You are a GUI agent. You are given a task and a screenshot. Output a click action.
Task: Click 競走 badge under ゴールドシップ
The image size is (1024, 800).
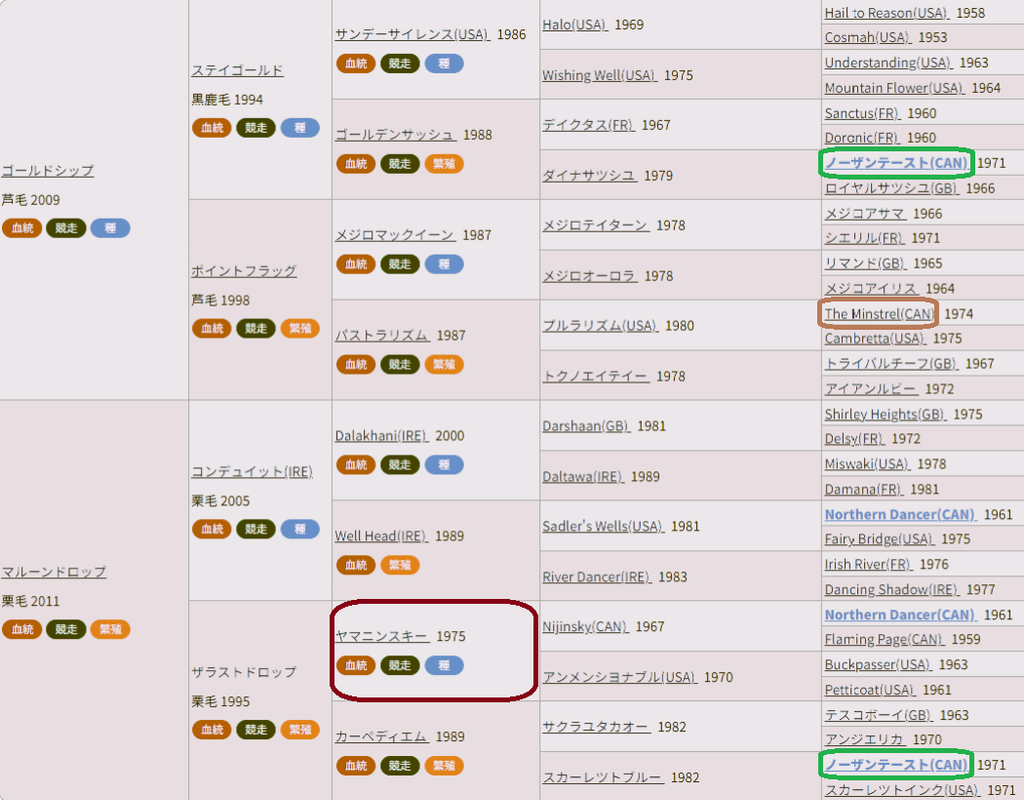pyautogui.click(x=66, y=228)
